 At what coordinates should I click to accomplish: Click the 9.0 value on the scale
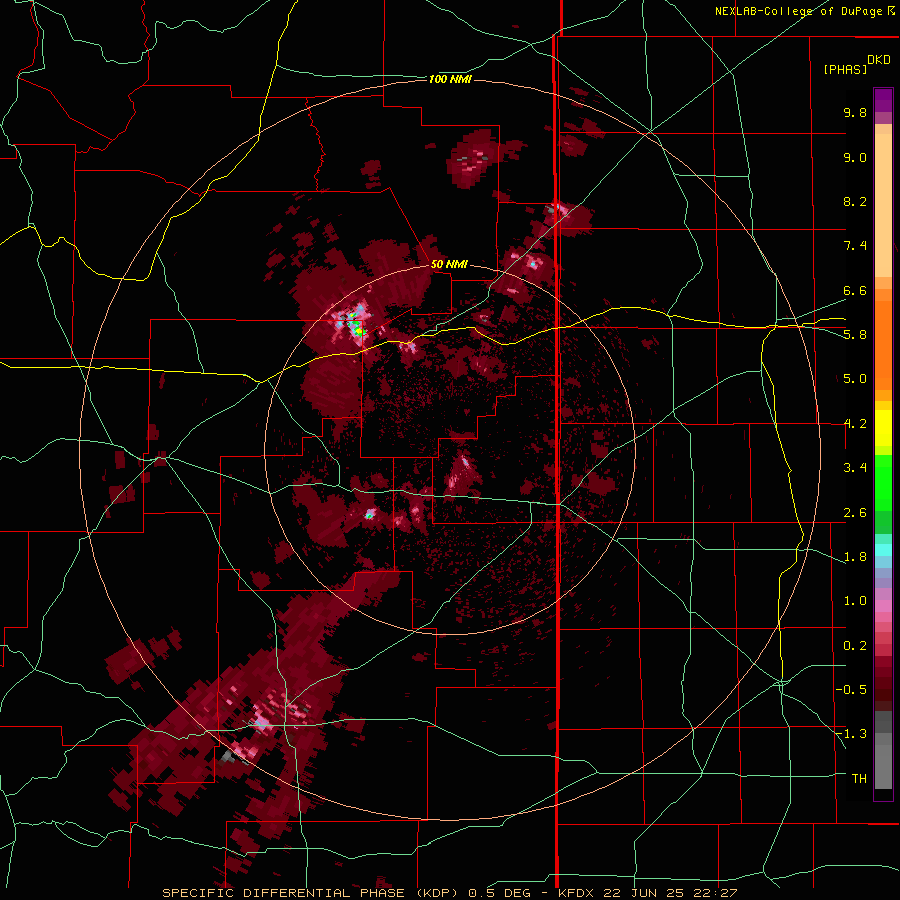(x=855, y=157)
